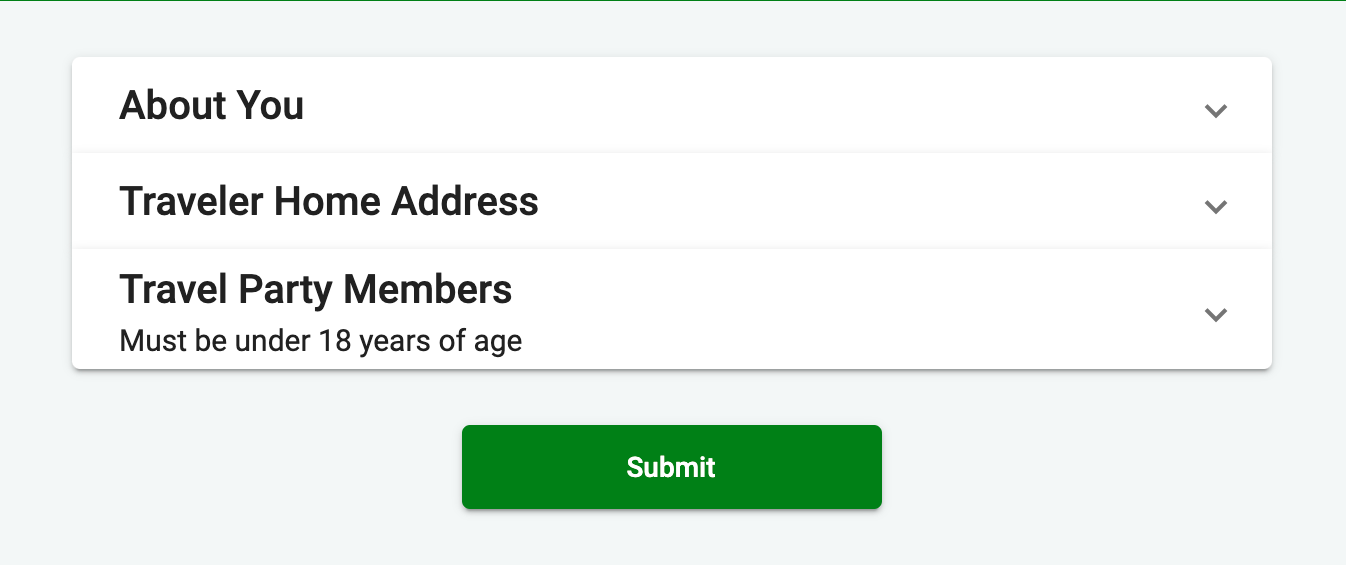Click the white Submit label text
This screenshot has height=565, width=1346.
[671, 467]
